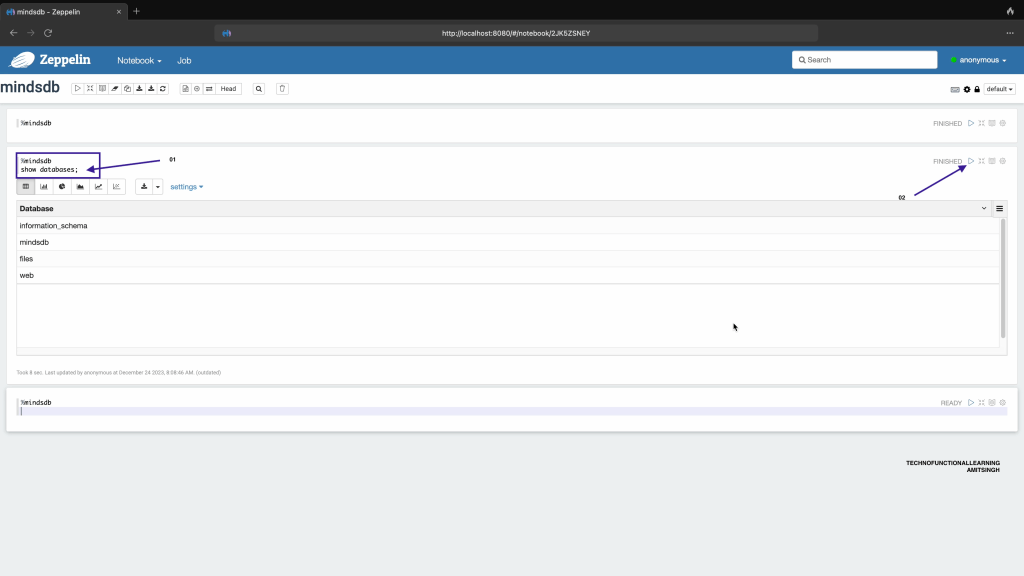Screen dimensions: 1024x576
Task: Click the Head revision button
Action: click(x=228, y=89)
